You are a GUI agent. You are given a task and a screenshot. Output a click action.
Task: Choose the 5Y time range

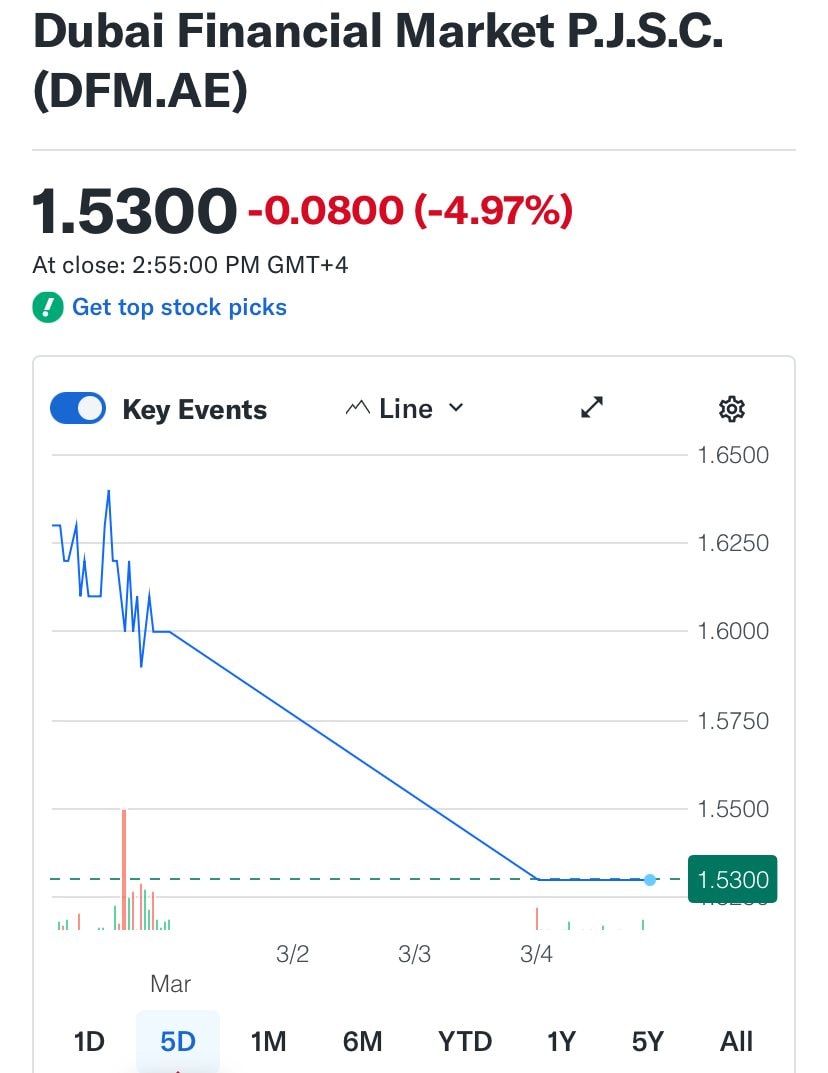tap(648, 1041)
